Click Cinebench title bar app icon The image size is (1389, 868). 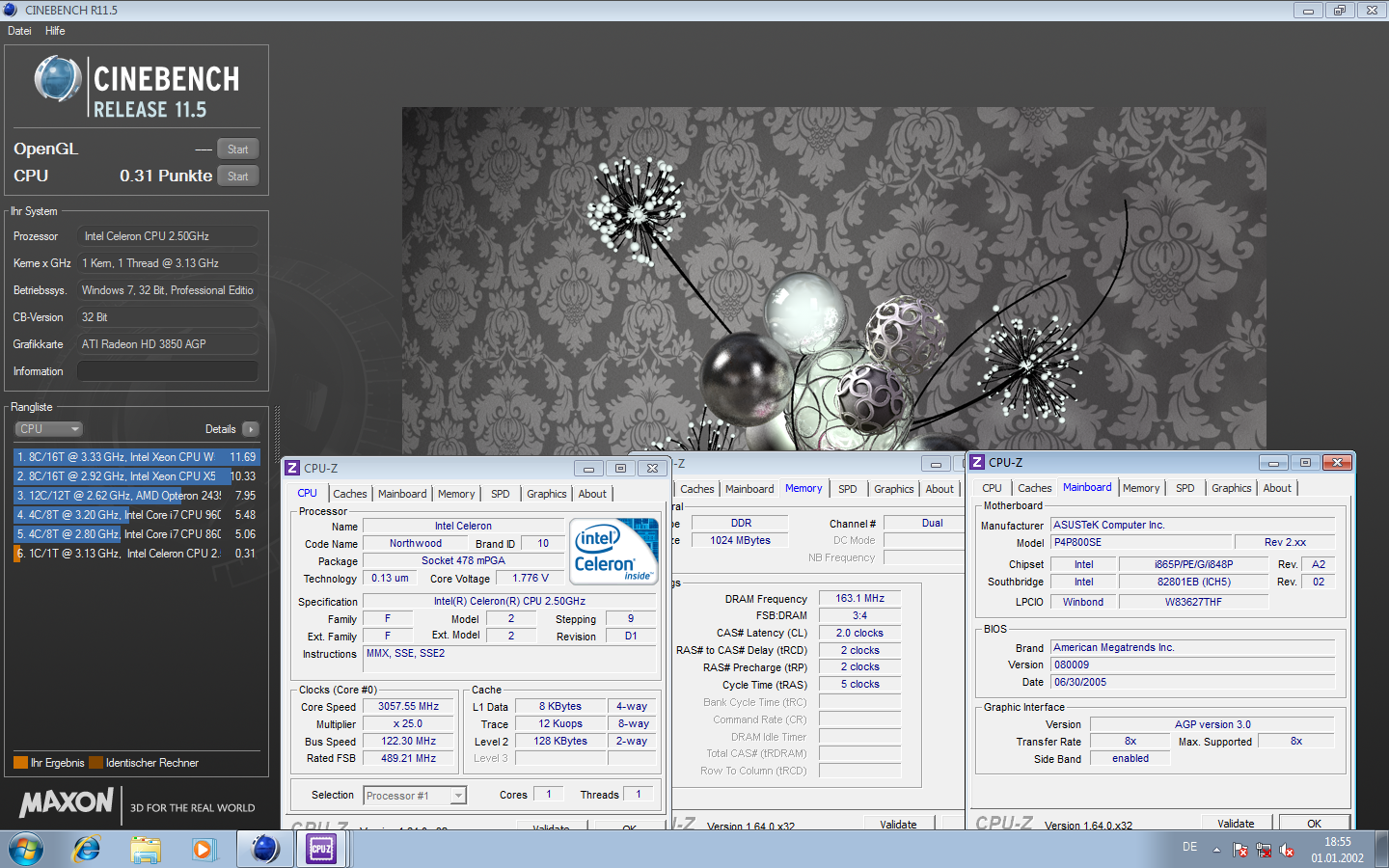click(x=11, y=10)
